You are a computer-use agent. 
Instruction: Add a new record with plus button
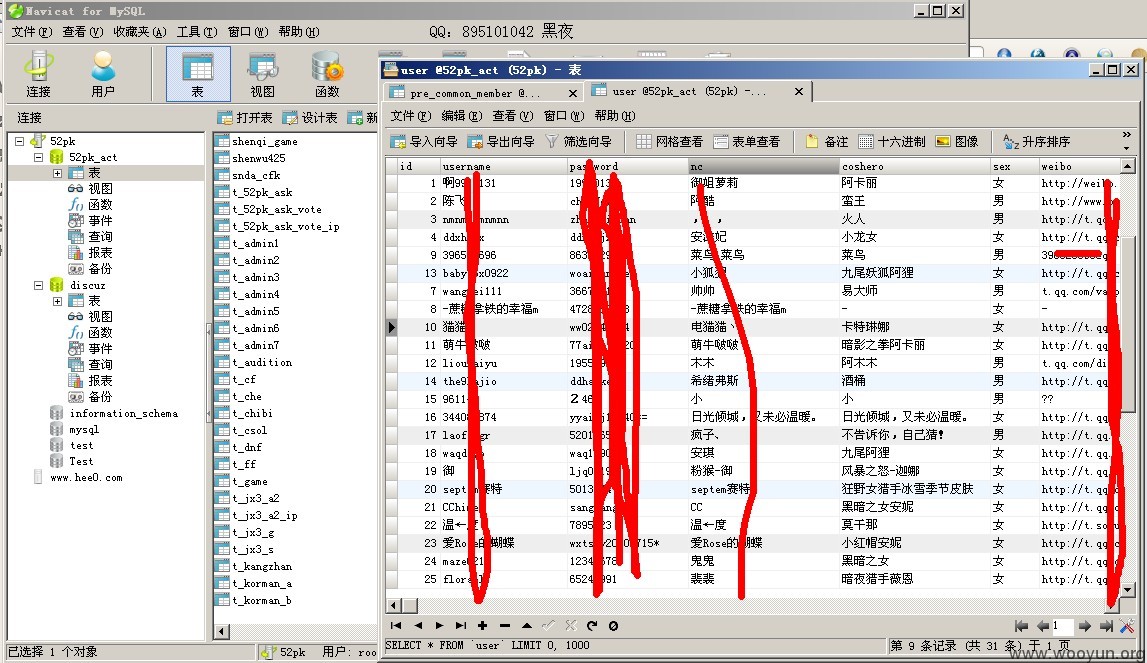pyautogui.click(x=483, y=625)
